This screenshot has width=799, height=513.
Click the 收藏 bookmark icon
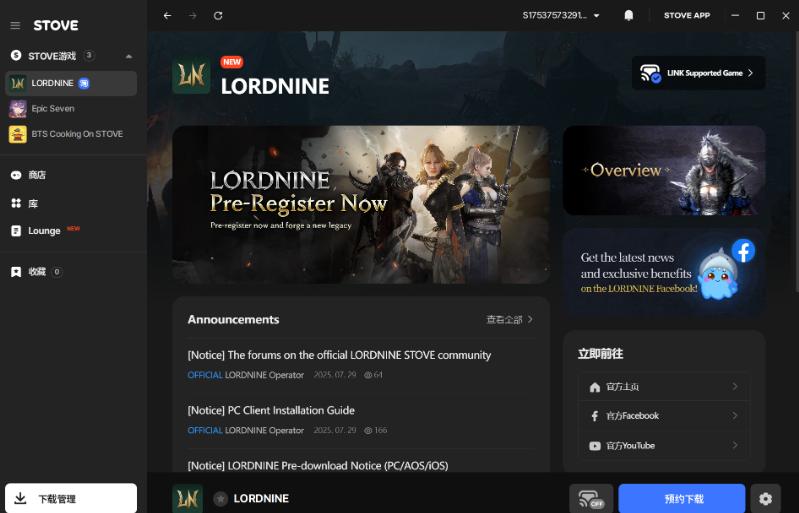click(x=16, y=272)
